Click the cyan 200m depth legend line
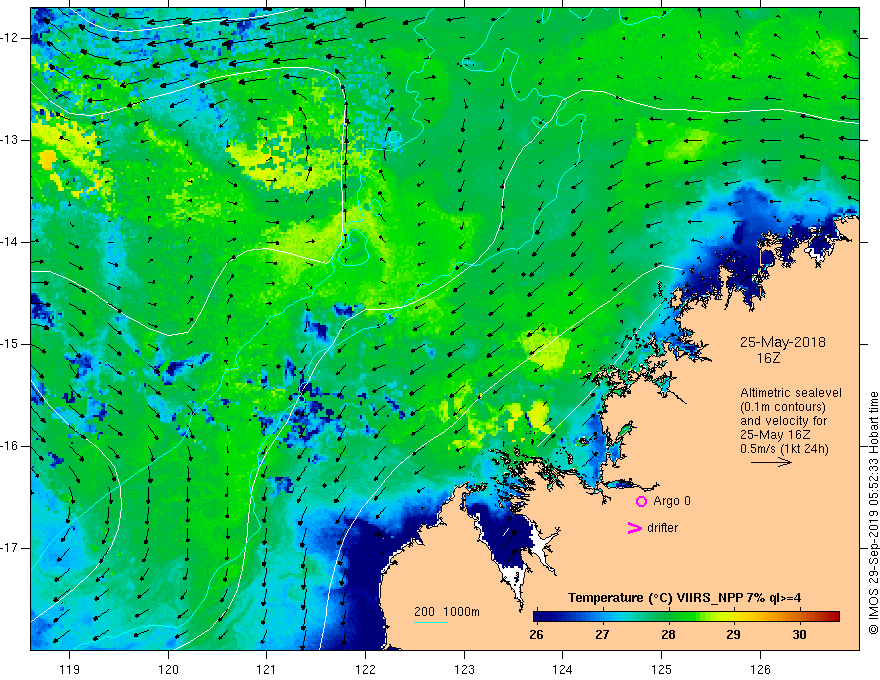This screenshot has width=880, height=680. [x=430, y=622]
